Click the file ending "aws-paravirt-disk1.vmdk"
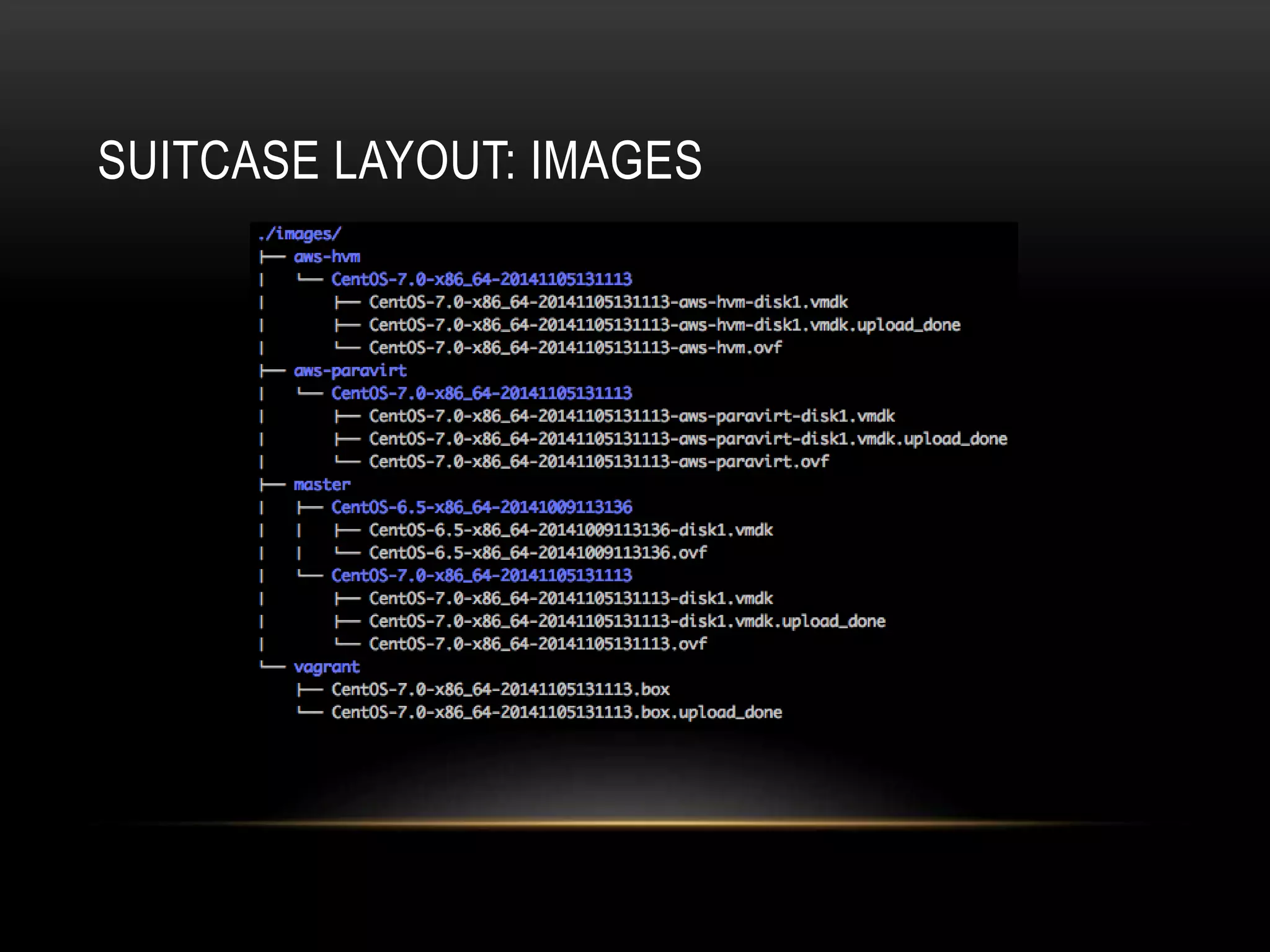Viewport: 1270px width, 952px height. coord(632,416)
